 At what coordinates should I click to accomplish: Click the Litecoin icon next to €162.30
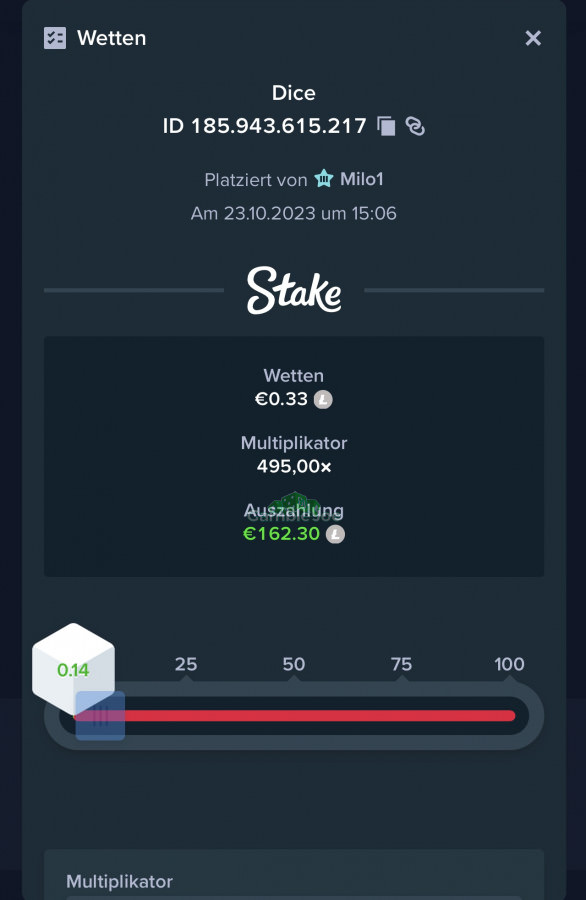coord(336,534)
